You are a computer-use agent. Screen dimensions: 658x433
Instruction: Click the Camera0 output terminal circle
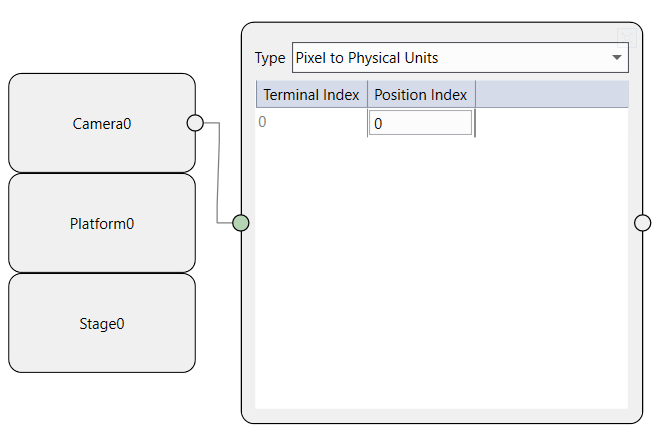click(x=195, y=123)
